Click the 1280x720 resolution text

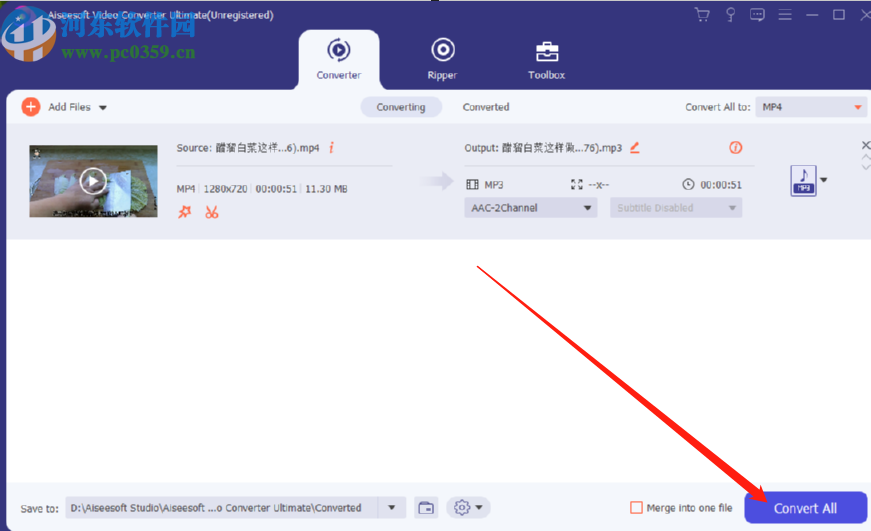point(226,189)
